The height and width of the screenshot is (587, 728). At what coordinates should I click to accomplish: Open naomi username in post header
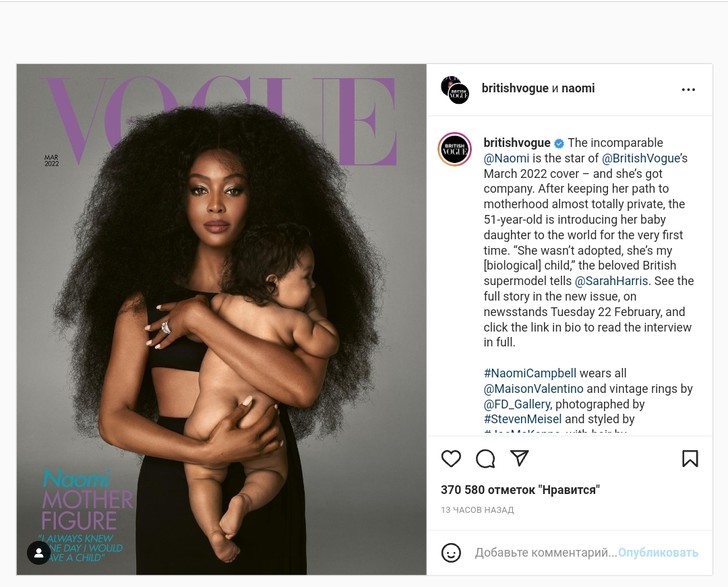point(578,88)
